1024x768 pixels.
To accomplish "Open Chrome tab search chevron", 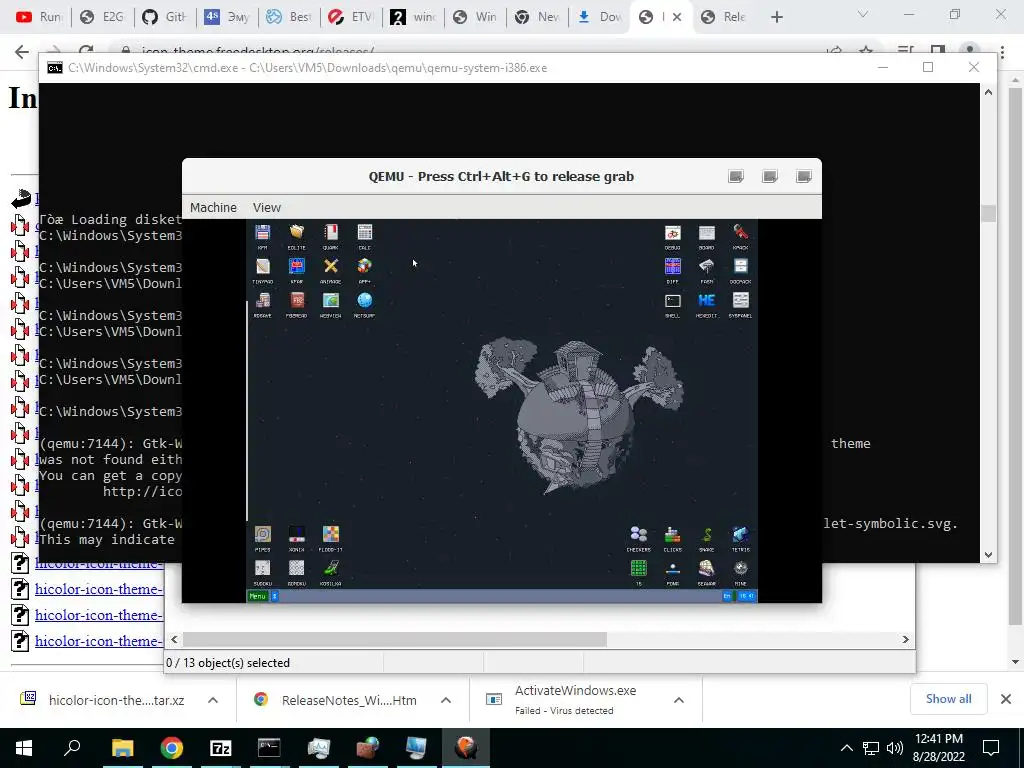I will tap(863, 14).
